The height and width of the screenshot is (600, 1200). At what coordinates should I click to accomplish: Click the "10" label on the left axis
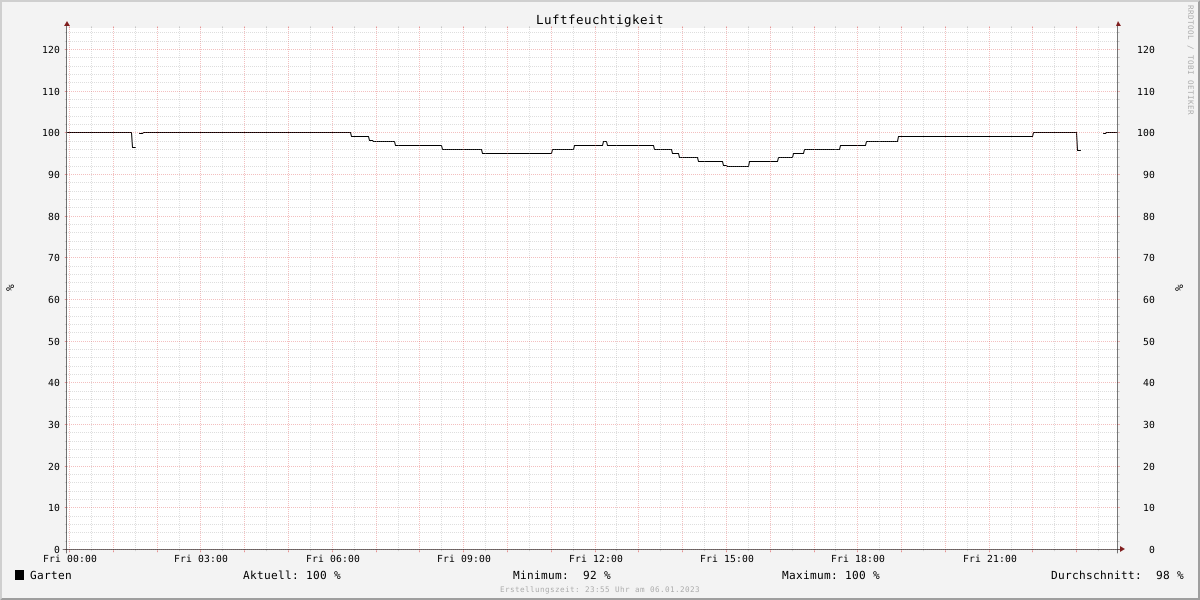click(x=54, y=508)
